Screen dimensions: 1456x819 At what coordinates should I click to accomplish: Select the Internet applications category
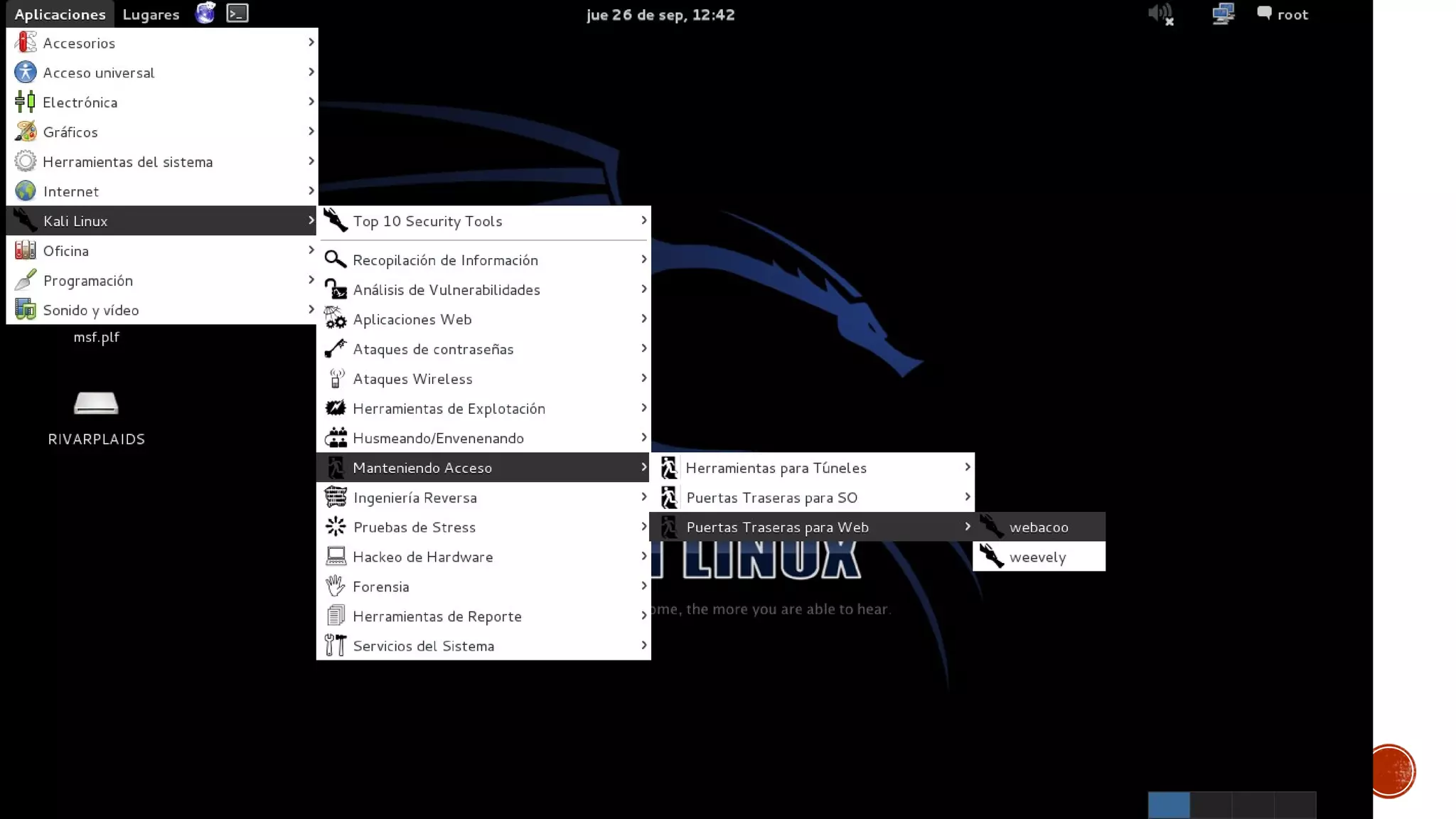[x=71, y=191]
